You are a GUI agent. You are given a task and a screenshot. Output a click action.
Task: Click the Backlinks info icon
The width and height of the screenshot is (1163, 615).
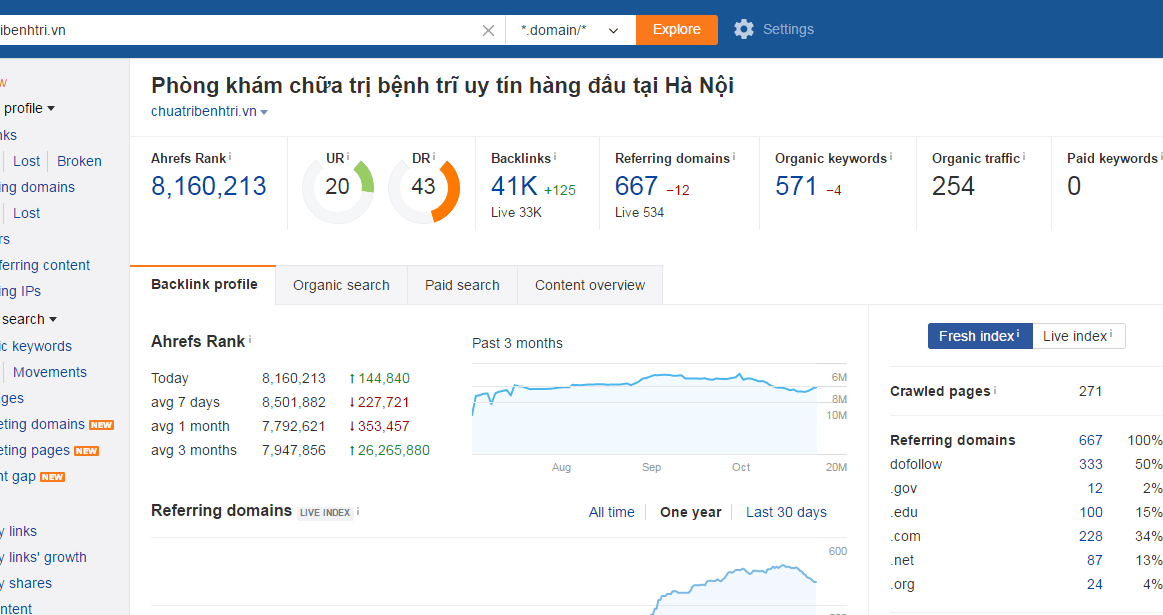click(555, 157)
